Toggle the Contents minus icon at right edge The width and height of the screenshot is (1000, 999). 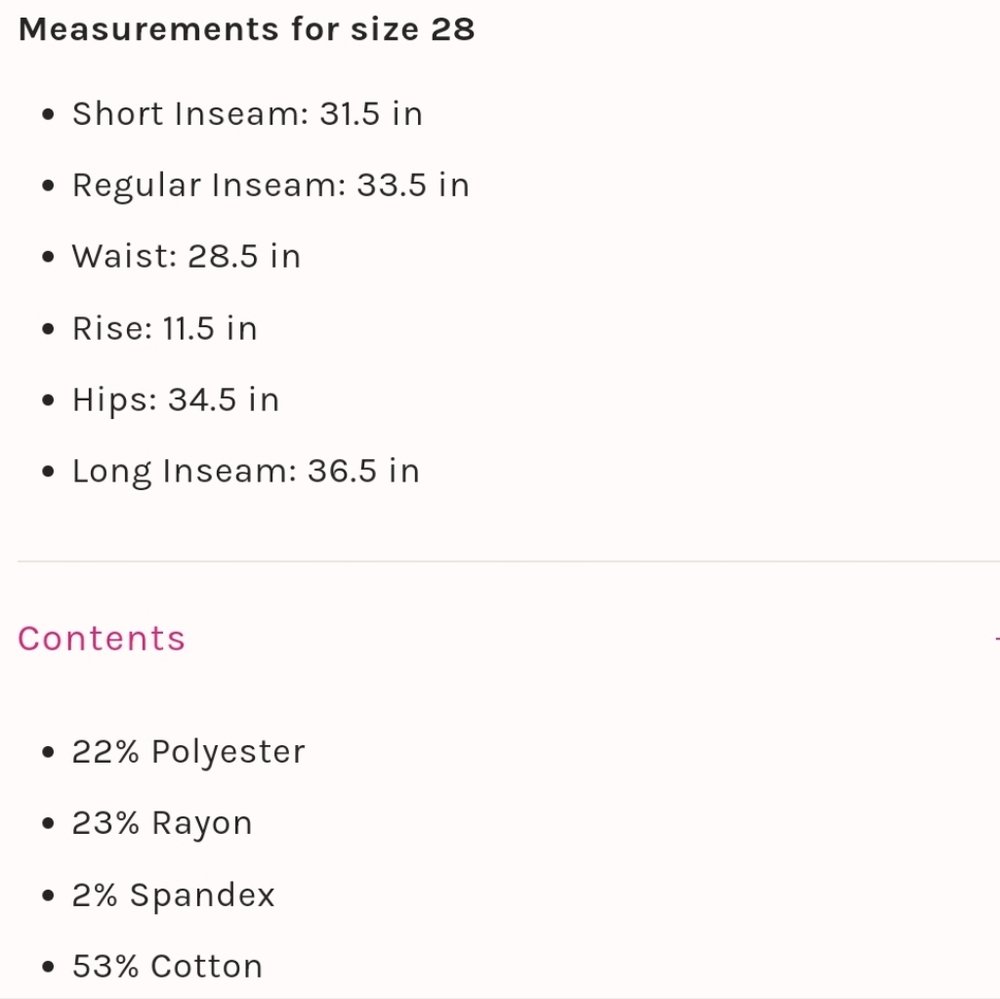(997, 638)
